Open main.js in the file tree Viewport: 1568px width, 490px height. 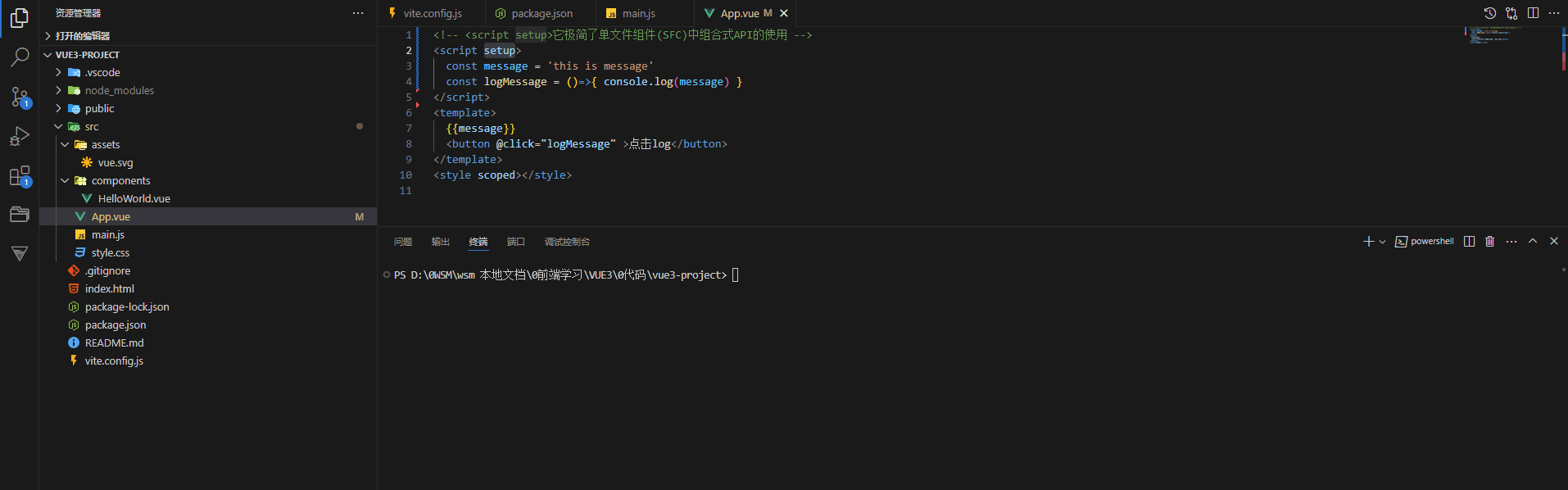point(208,235)
